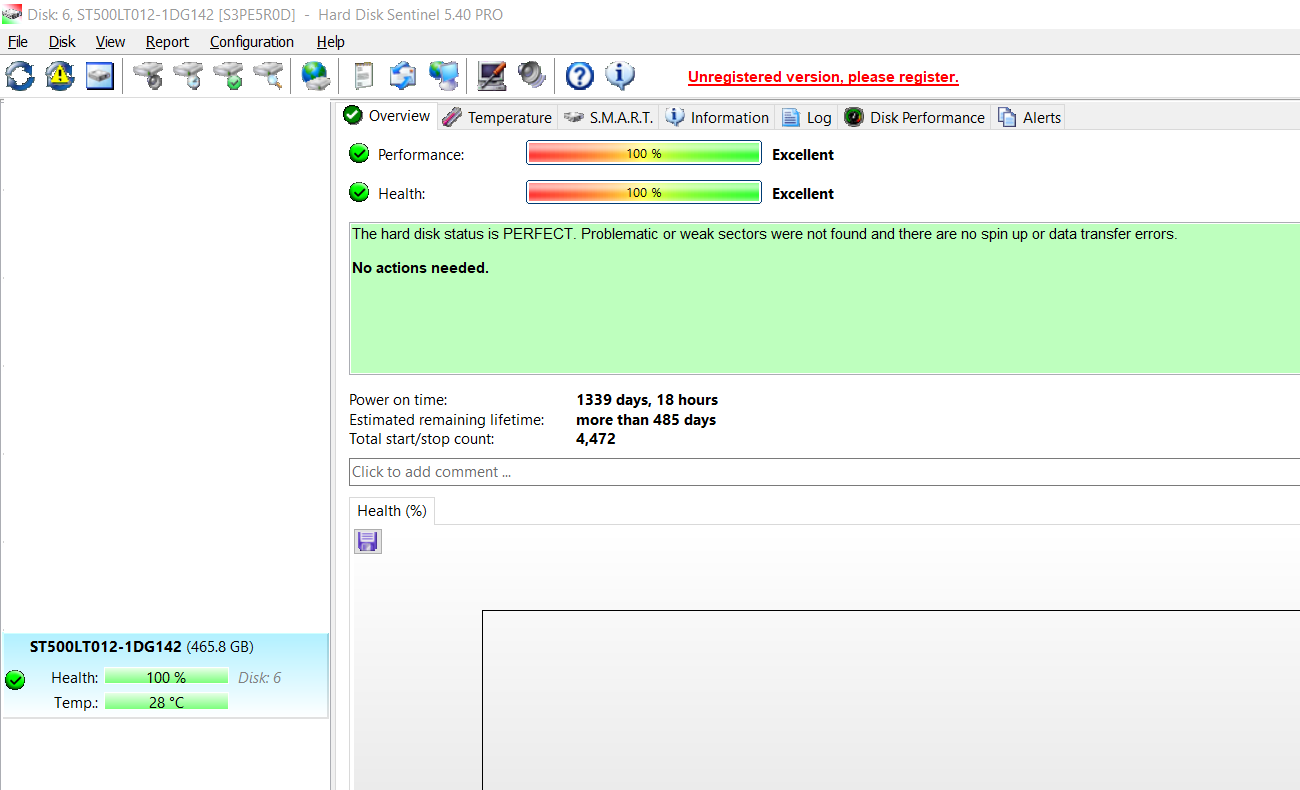Click the Refresh disk data toolbar icon

coord(19,76)
